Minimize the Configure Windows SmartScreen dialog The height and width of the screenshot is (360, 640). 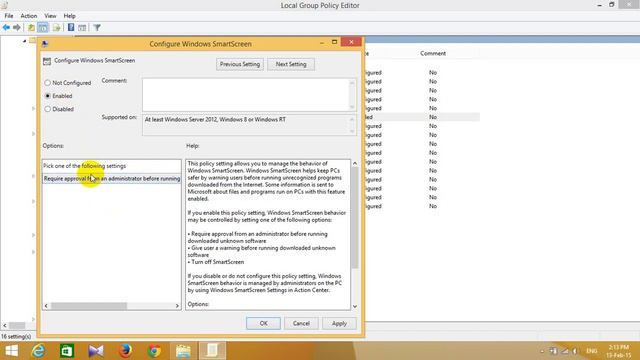322,42
